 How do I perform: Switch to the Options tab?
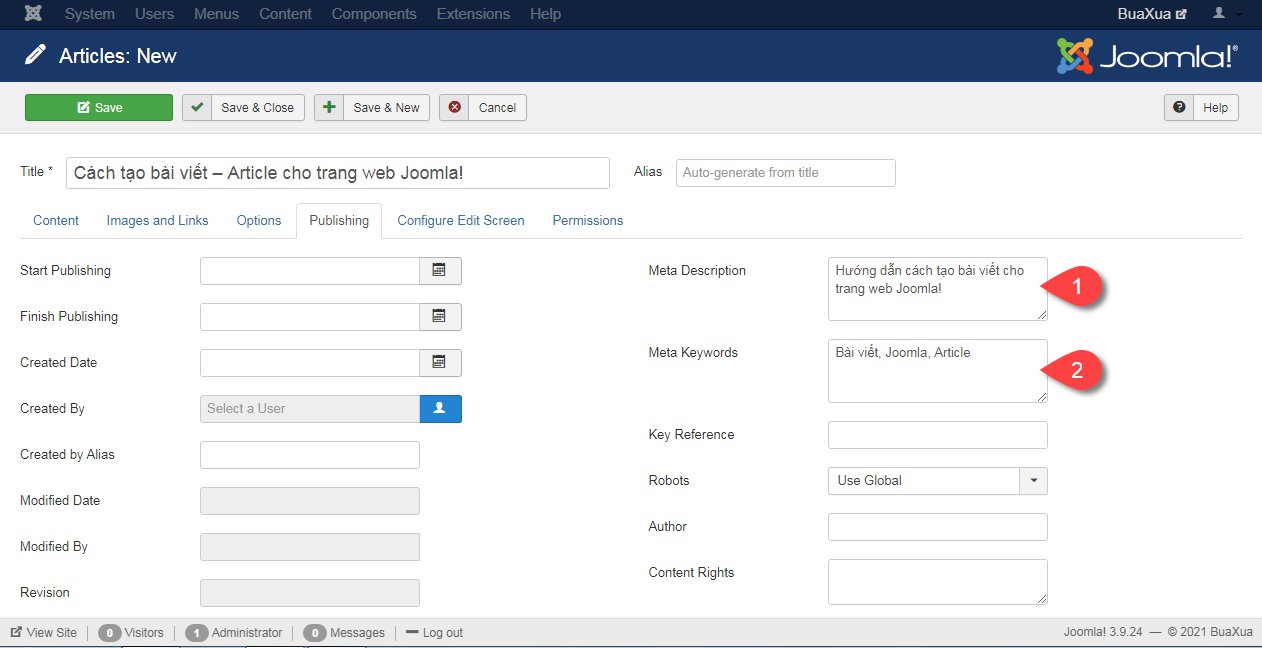pos(259,220)
